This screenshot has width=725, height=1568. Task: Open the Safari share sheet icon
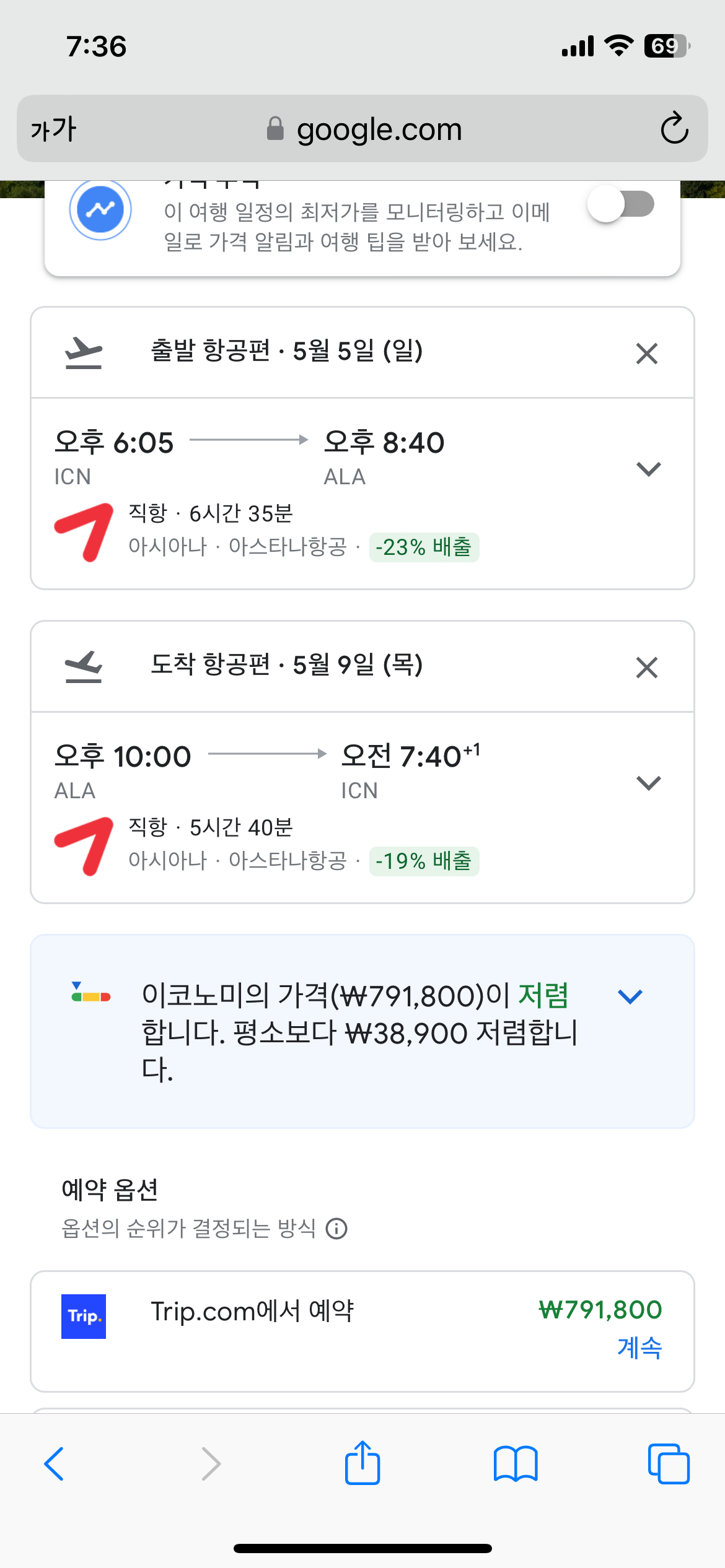(362, 1463)
